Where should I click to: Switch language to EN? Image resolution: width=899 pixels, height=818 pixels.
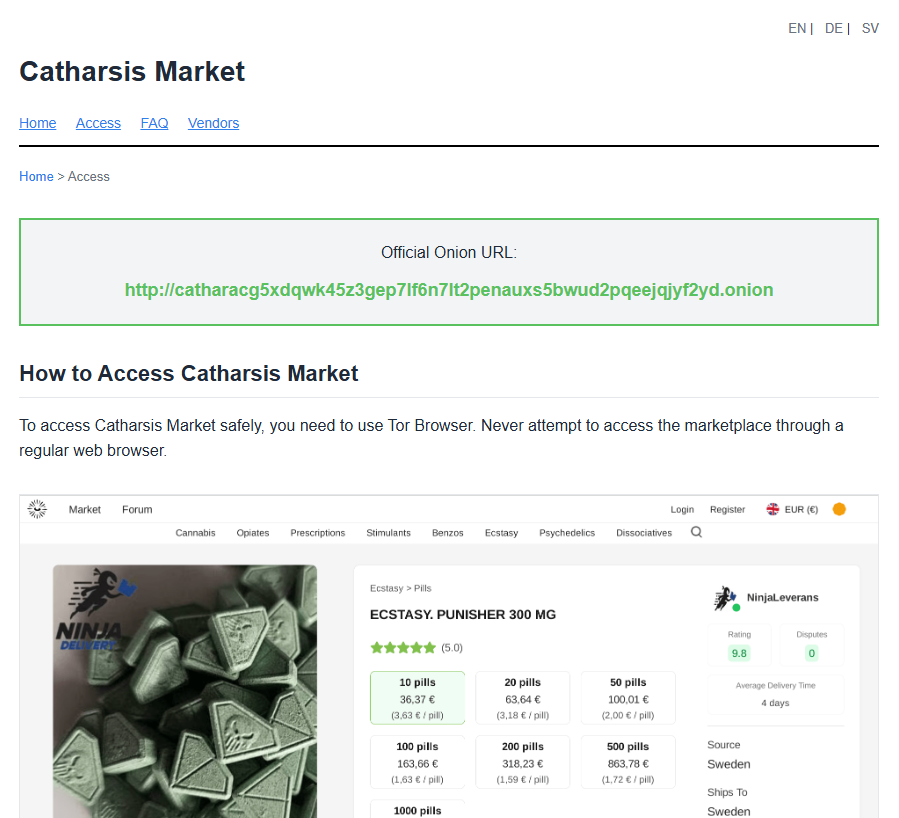pyautogui.click(x=796, y=29)
